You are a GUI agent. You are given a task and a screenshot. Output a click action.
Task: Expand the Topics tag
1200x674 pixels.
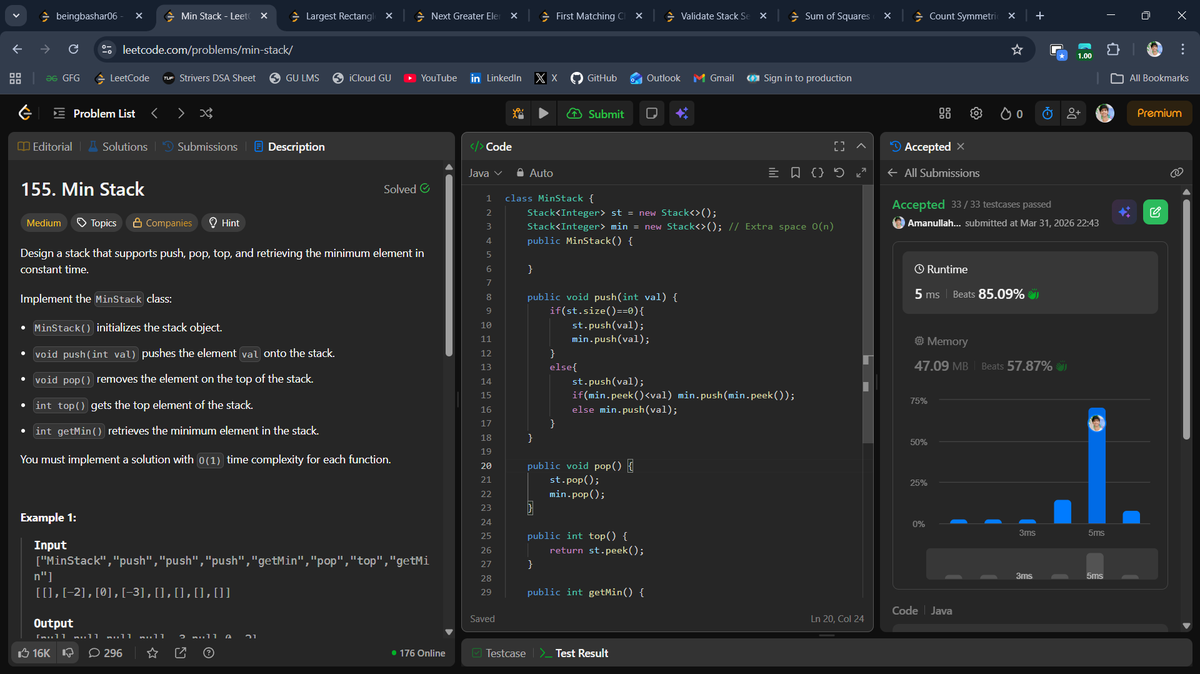click(96, 223)
